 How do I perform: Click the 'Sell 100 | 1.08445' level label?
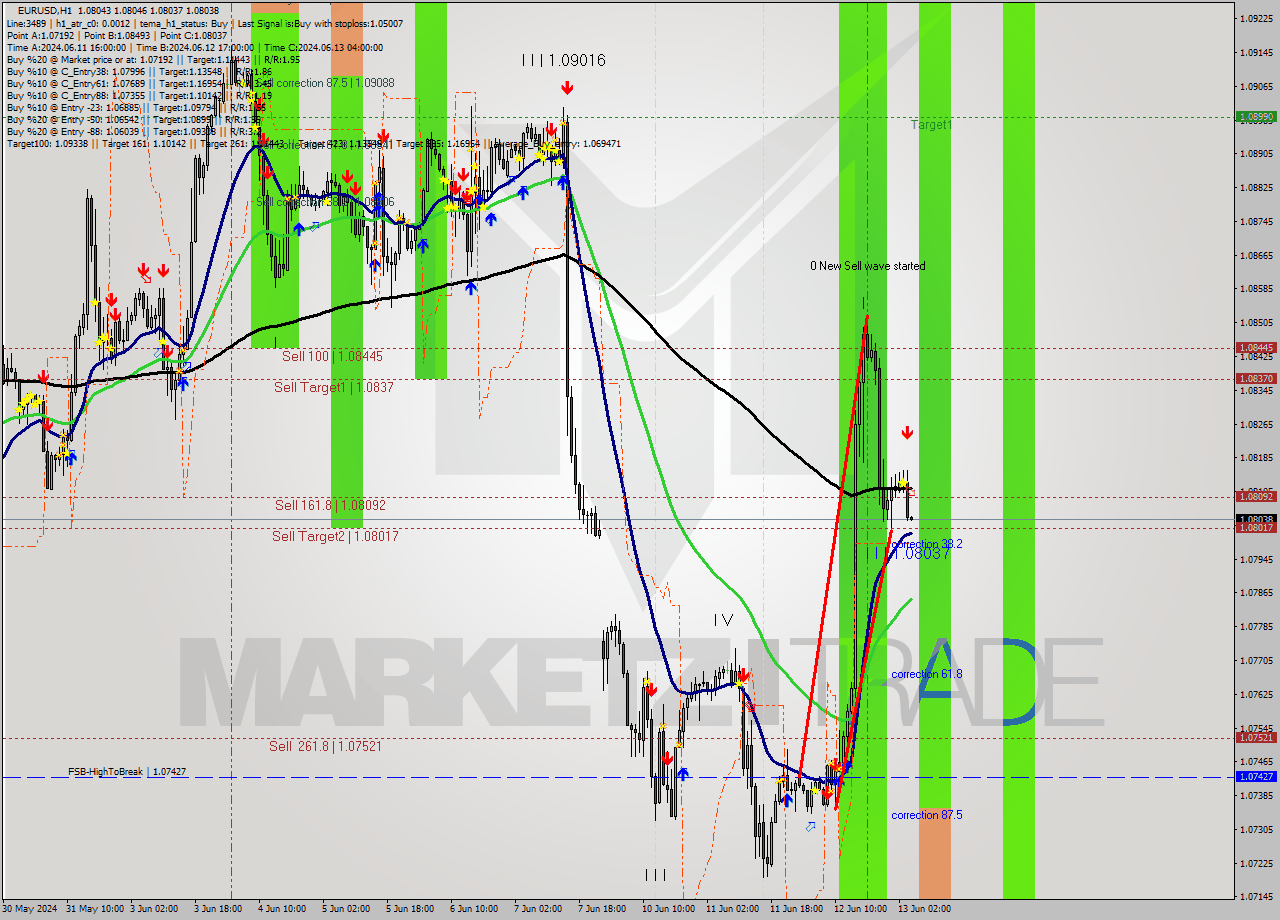click(x=332, y=356)
